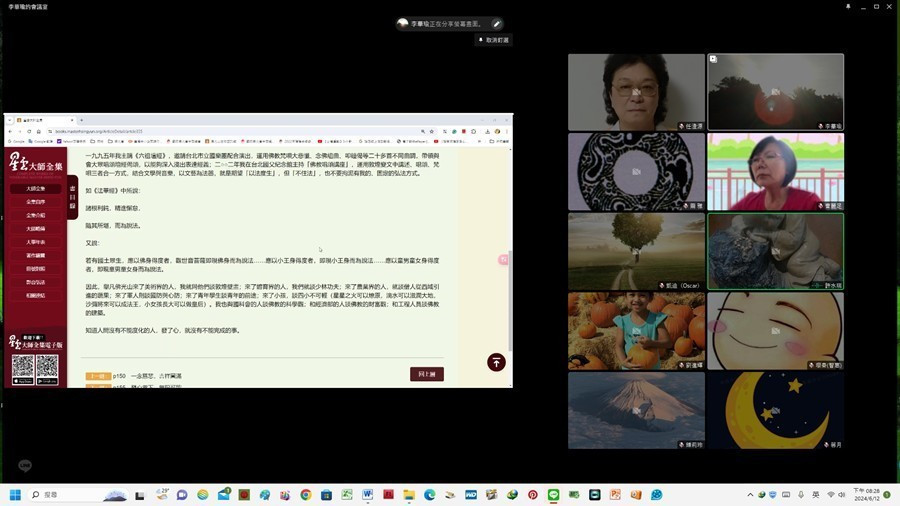Open Google Chrome from the taskbar

click(306, 495)
